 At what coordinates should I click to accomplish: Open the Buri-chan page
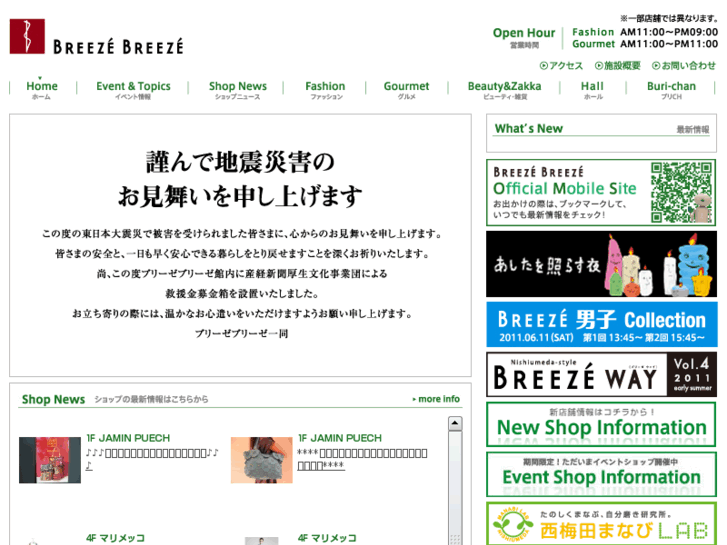671,89
